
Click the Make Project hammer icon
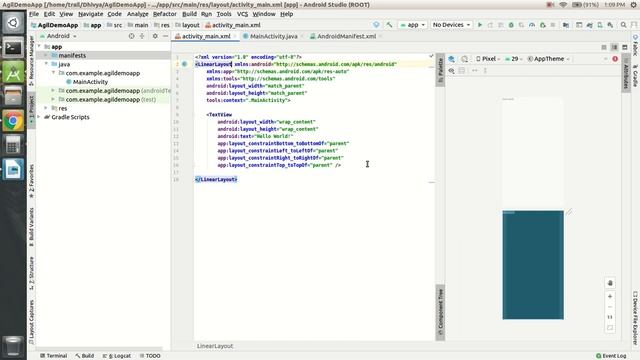(x=389, y=25)
